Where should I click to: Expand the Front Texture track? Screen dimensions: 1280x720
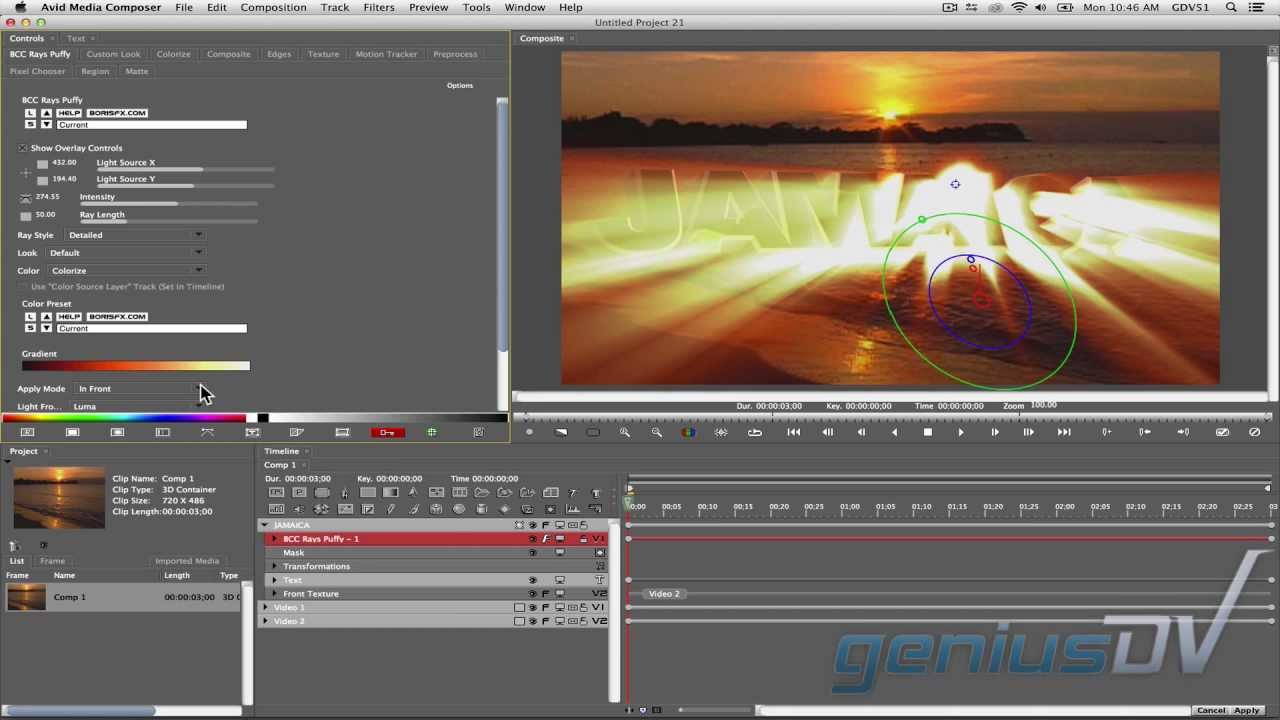274,594
